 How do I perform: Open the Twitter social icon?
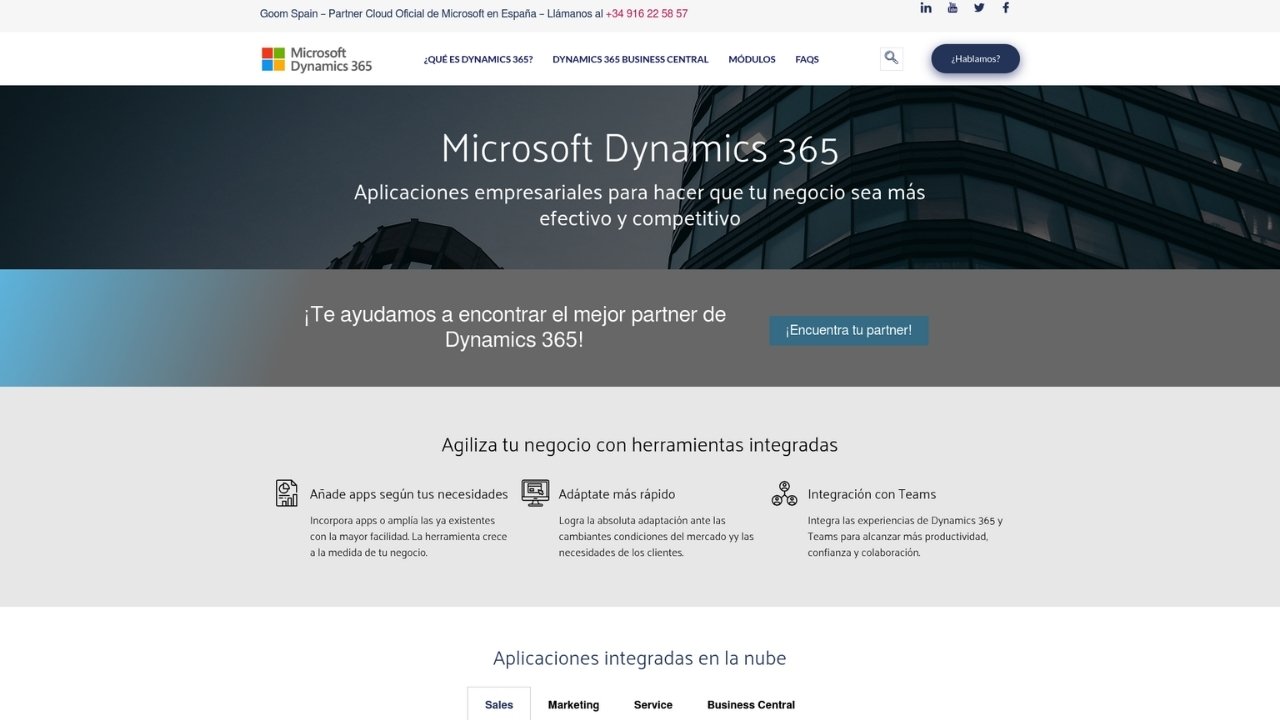click(x=979, y=8)
